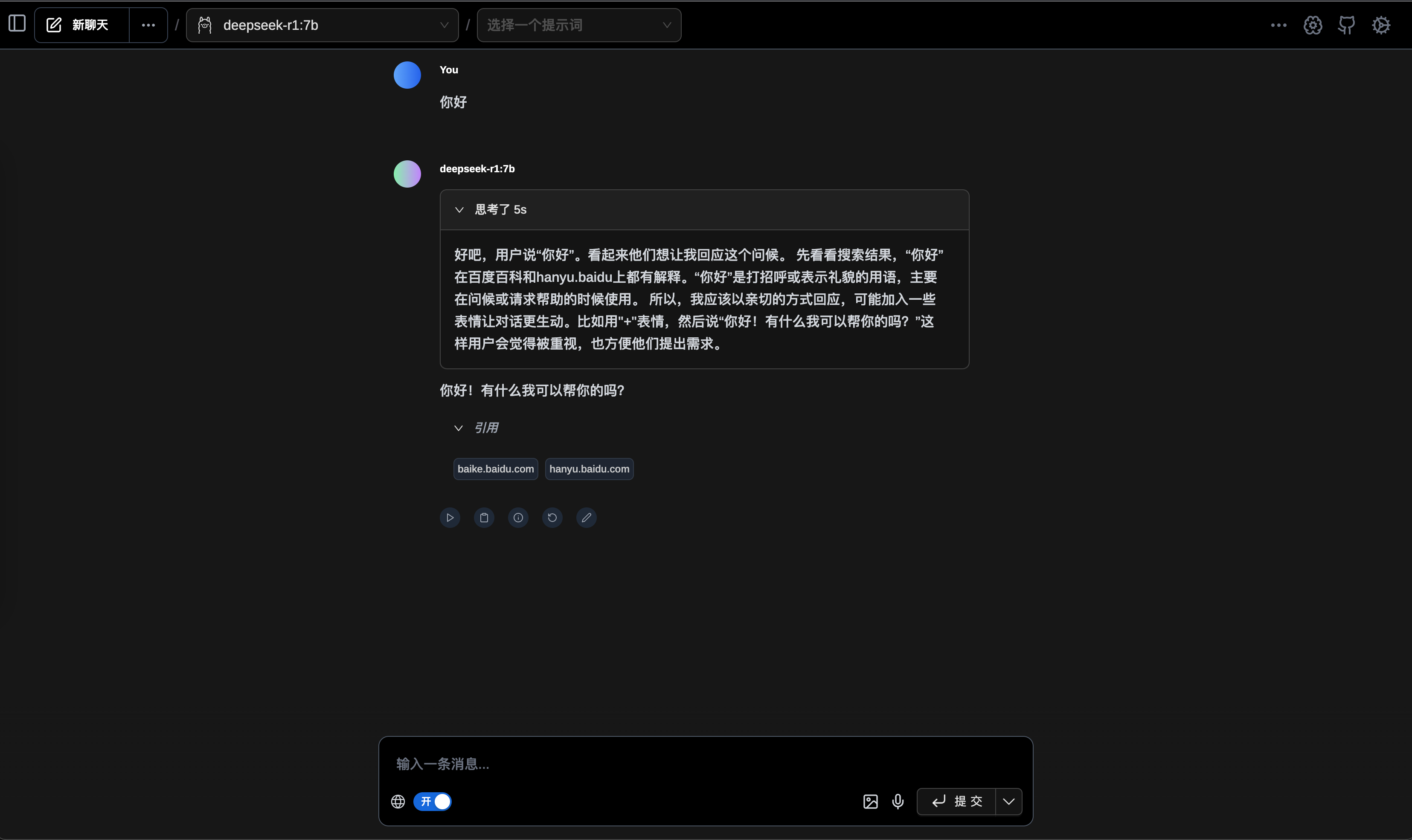Viewport: 1412px width, 840px height.
Task: Open the chat options ellipsis menu
Action: (x=148, y=24)
